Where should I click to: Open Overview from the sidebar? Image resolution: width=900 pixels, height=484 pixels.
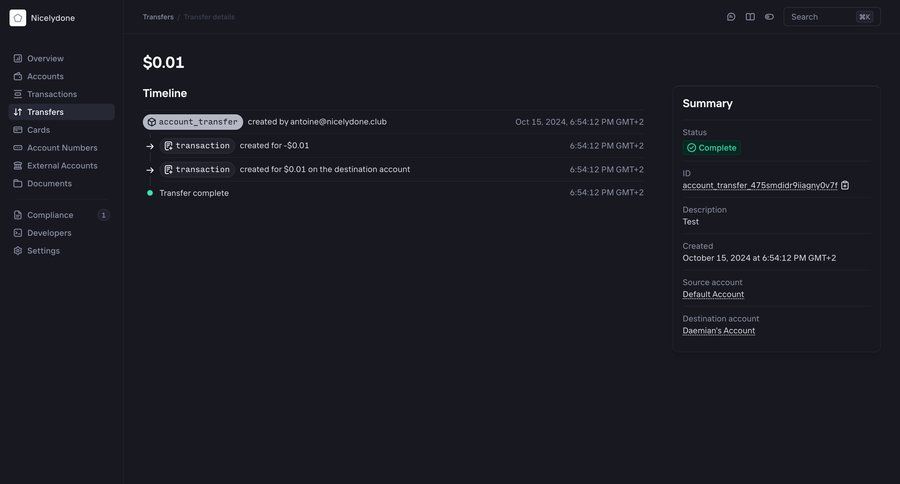(61, 59)
